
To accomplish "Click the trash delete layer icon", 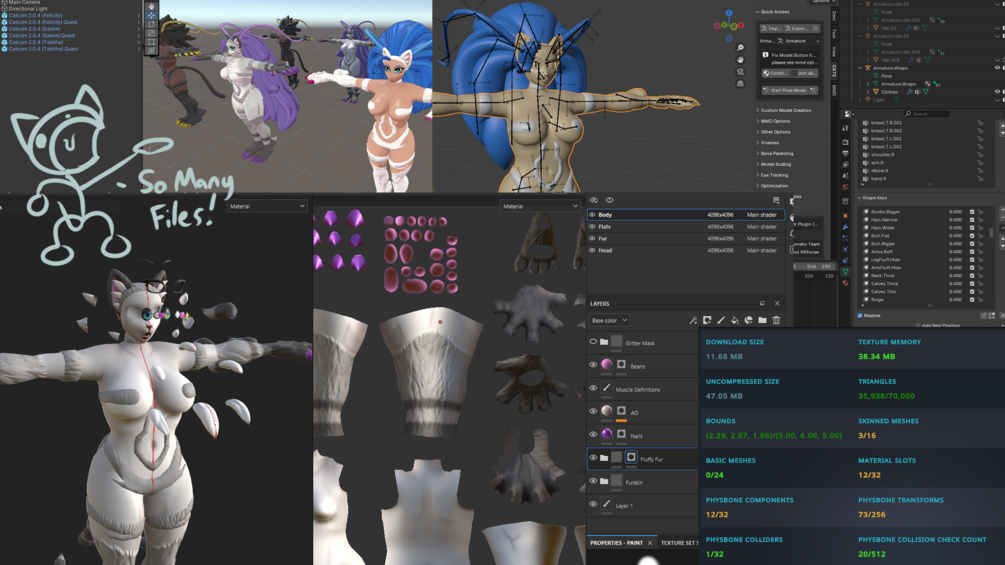I will (776, 320).
